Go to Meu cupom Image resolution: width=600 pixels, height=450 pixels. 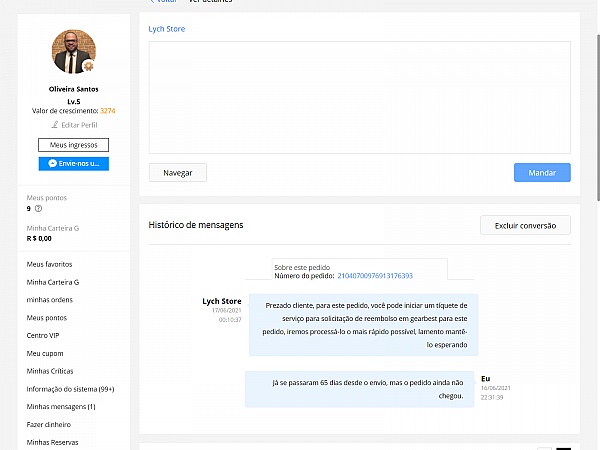pos(44,353)
